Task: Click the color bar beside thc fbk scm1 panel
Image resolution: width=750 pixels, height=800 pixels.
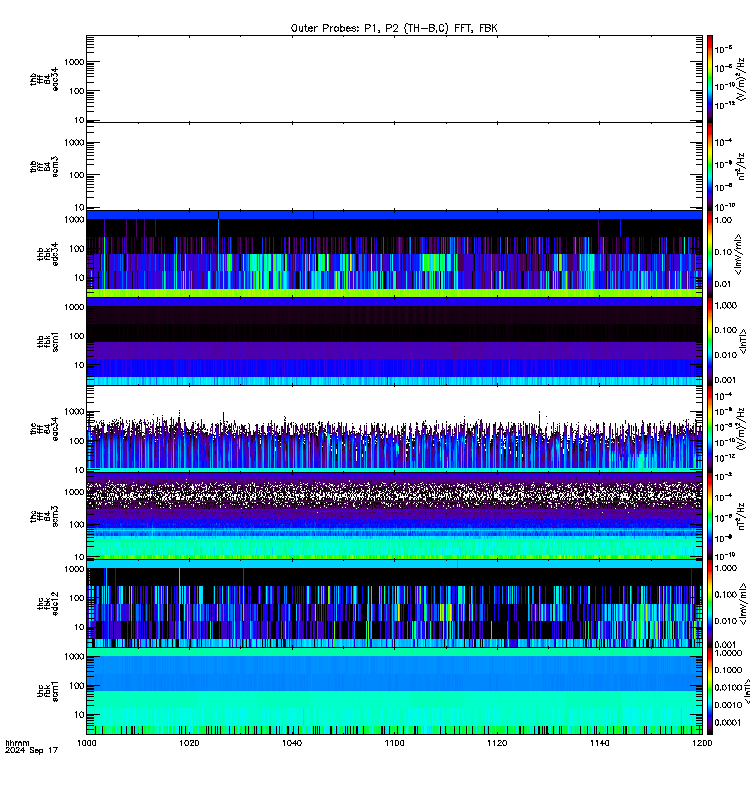Action: point(710,691)
